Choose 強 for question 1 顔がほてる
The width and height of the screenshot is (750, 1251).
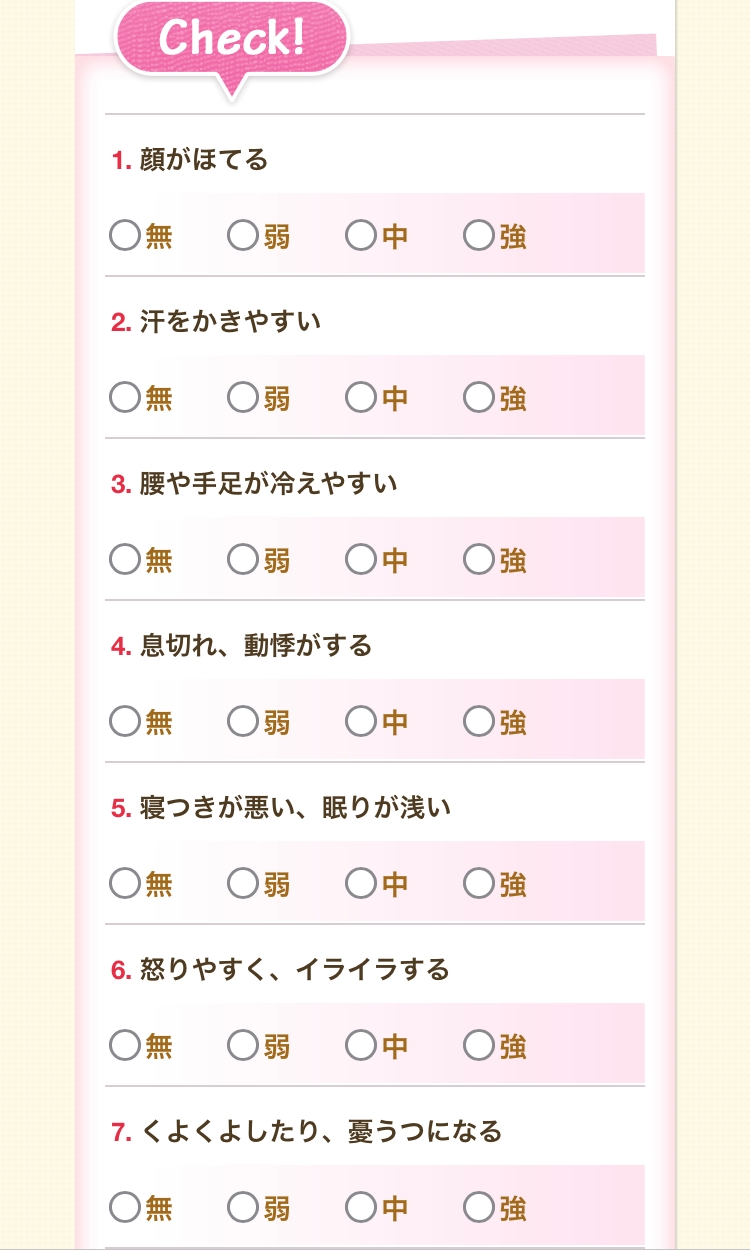(x=479, y=236)
